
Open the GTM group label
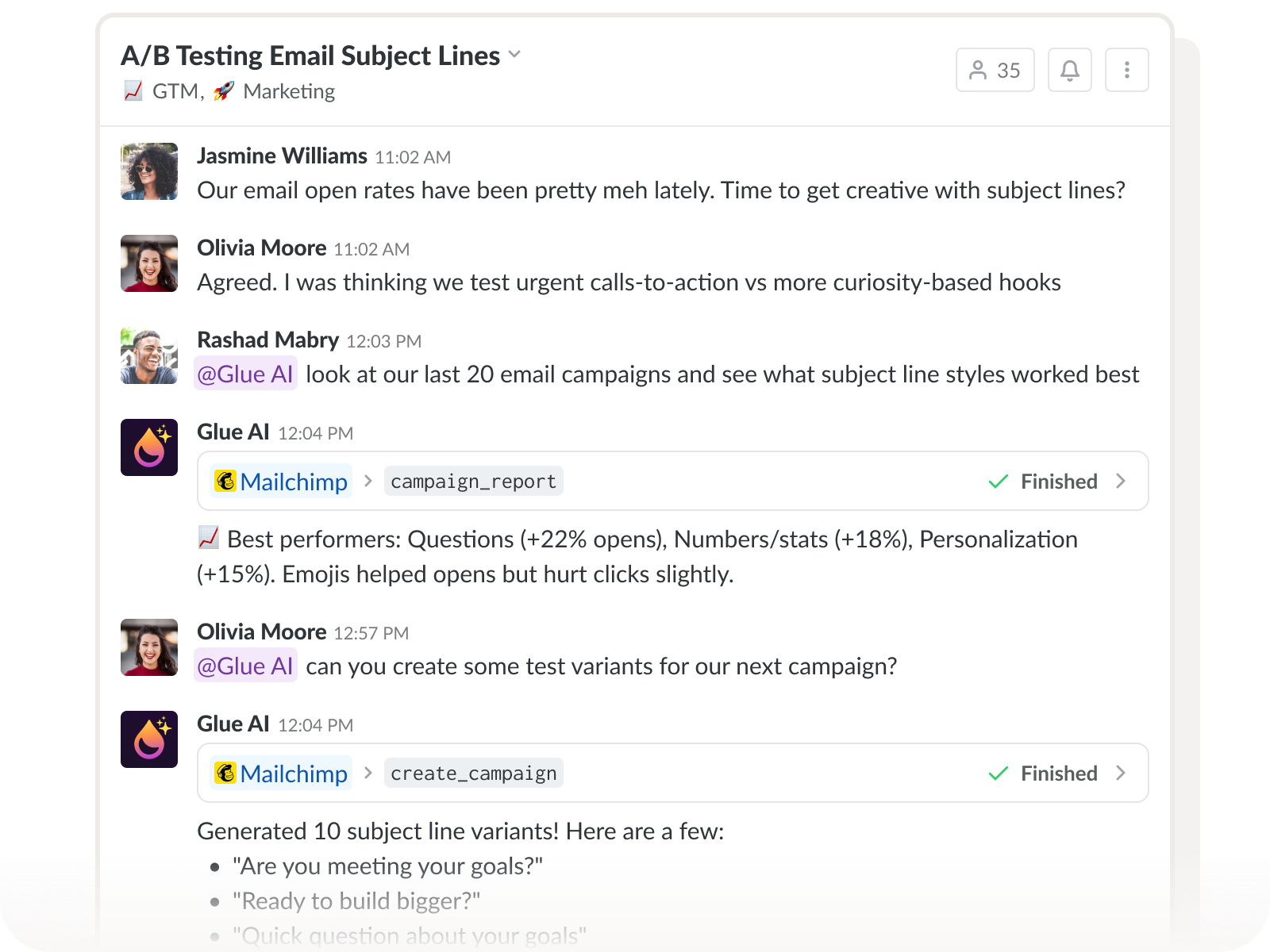click(175, 92)
